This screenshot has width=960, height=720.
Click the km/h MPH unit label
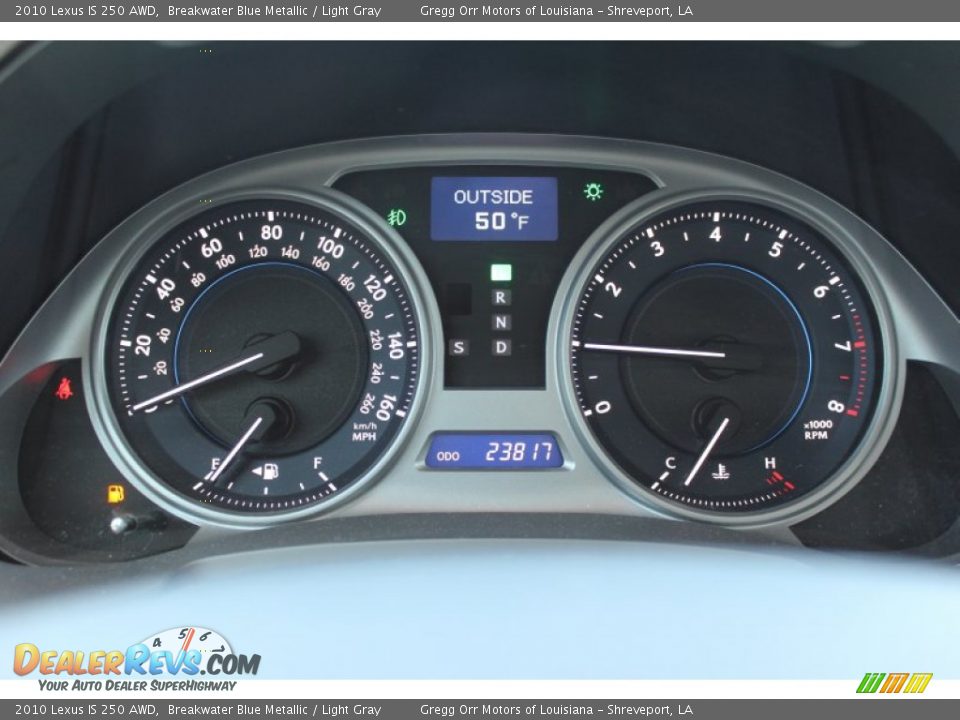364,431
